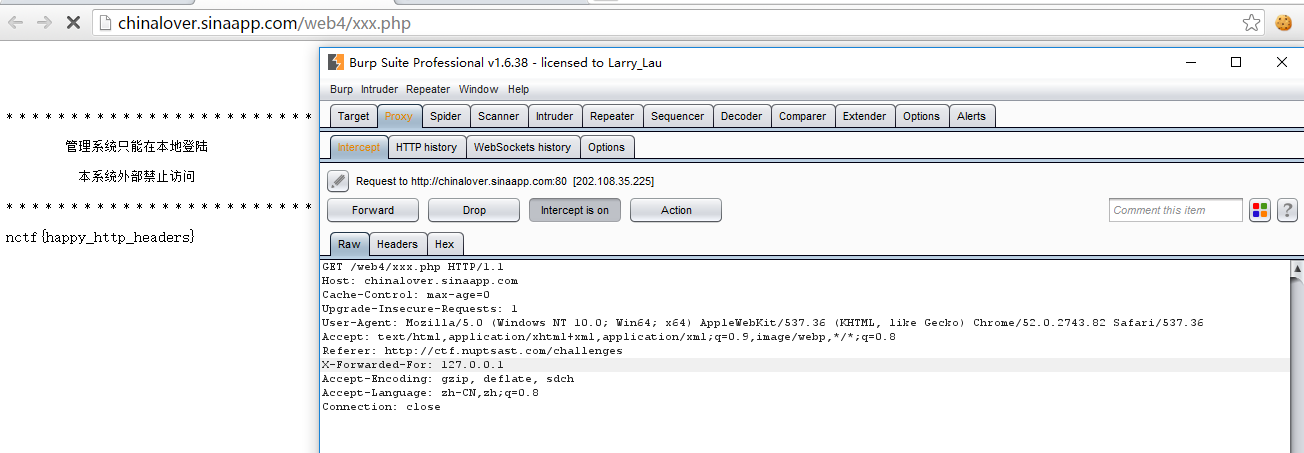This screenshot has height=453, width=1304.
Task: Forward the intercepted request
Action: pos(373,210)
